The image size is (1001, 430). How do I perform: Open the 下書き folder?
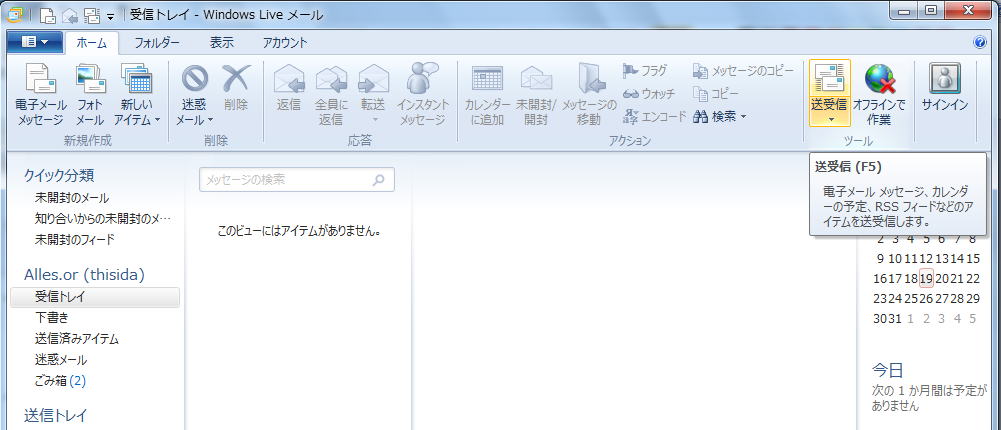[x=52, y=318]
